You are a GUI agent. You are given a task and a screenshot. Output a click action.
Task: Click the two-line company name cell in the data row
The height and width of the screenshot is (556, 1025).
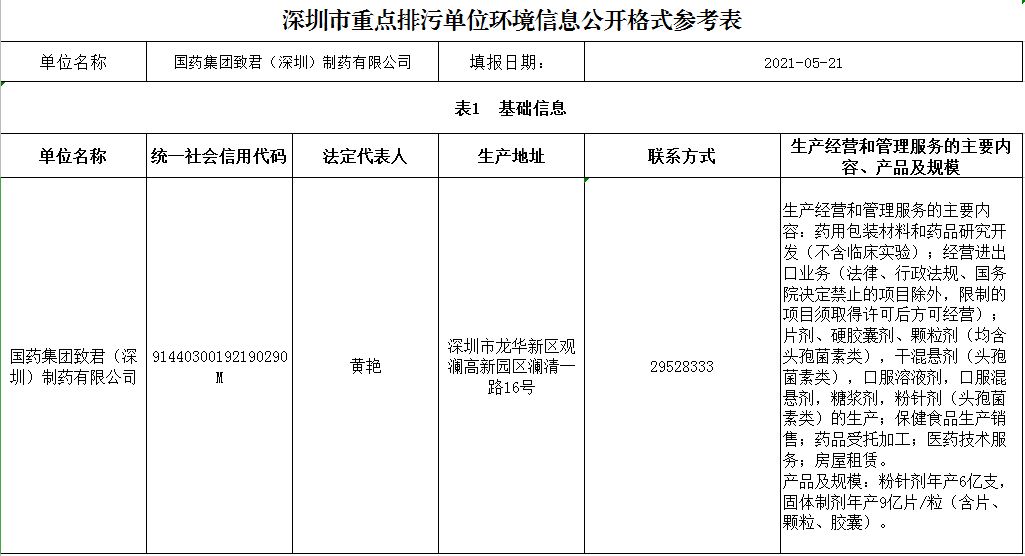pyautogui.click(x=73, y=366)
